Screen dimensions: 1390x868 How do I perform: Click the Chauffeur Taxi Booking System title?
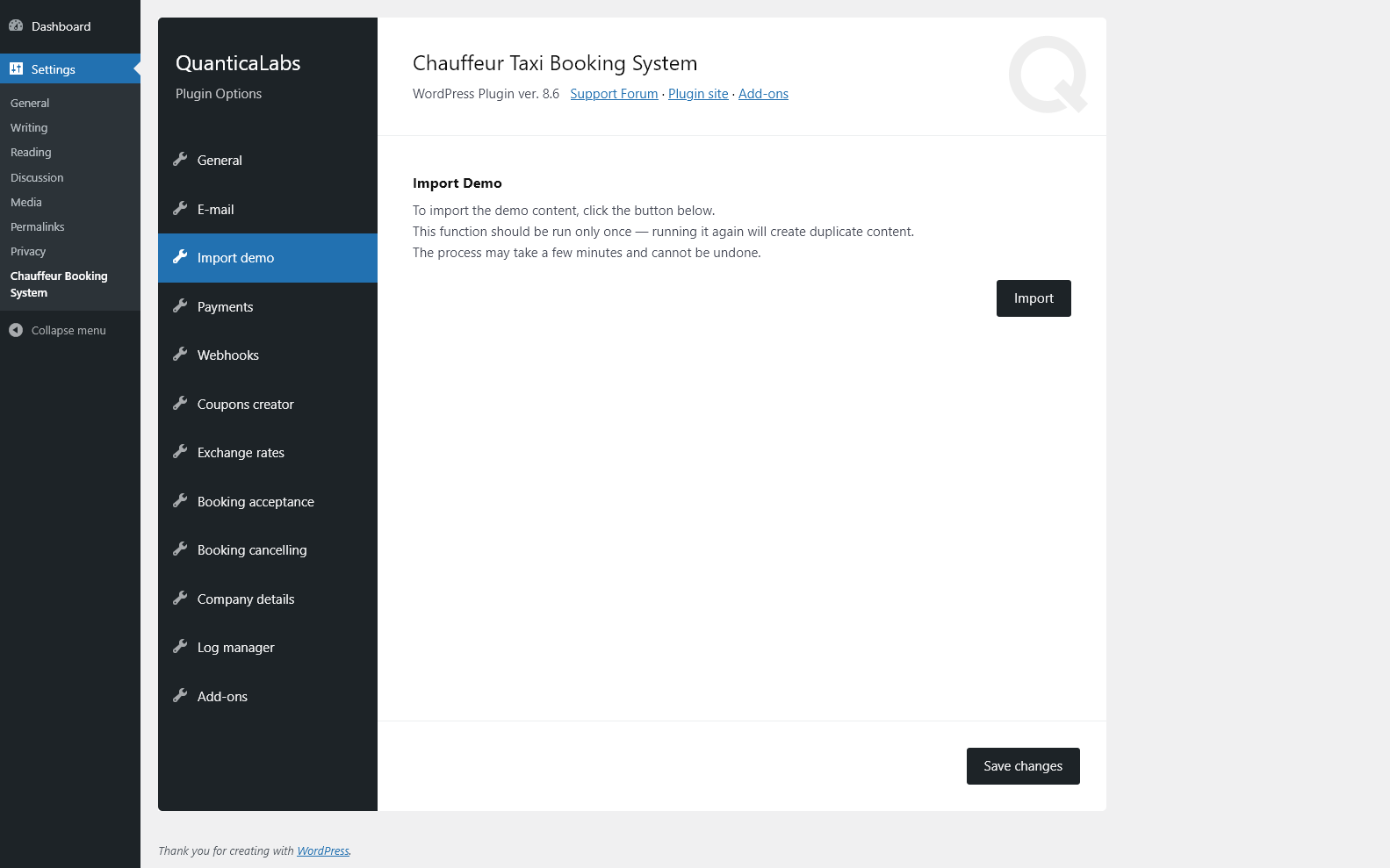pyautogui.click(x=555, y=63)
